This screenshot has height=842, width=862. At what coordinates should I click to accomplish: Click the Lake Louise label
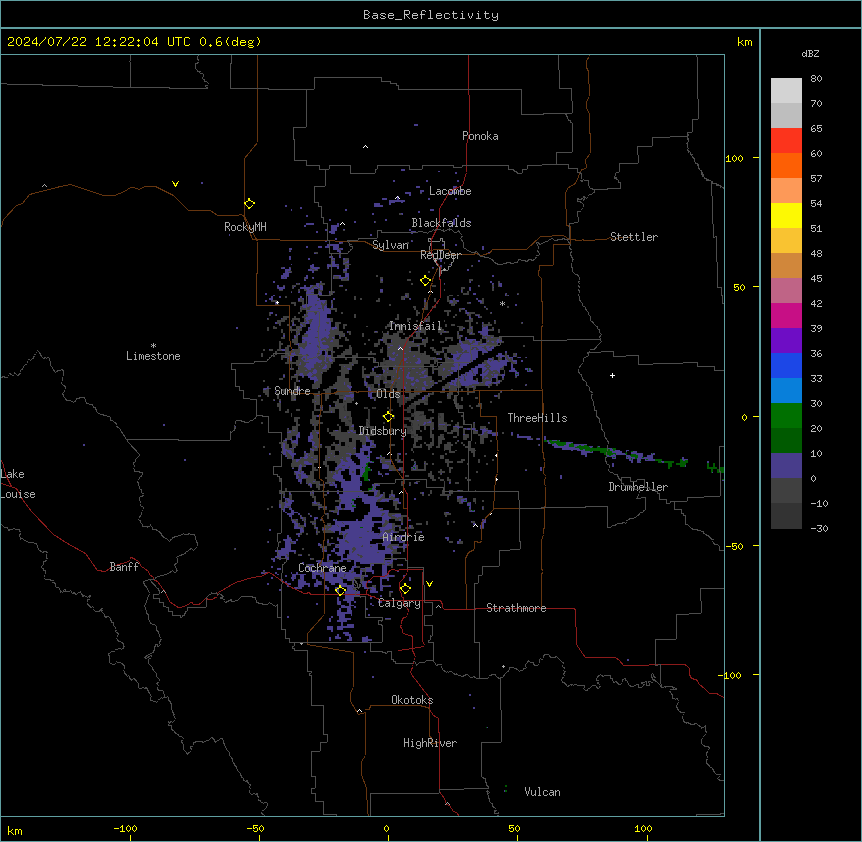(18, 484)
